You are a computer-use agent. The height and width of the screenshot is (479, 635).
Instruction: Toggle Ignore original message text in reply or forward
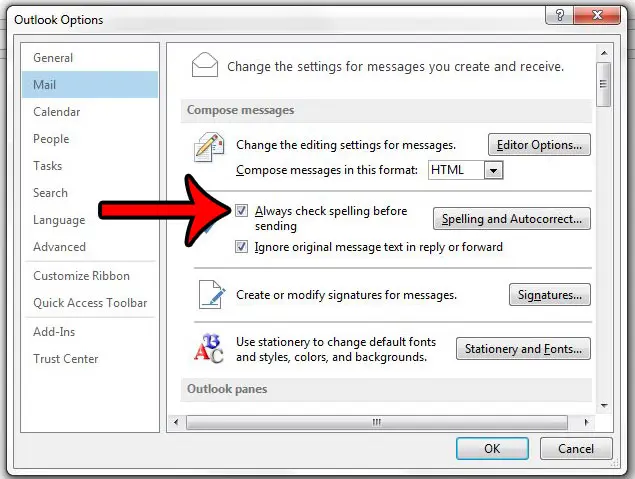(x=241, y=247)
